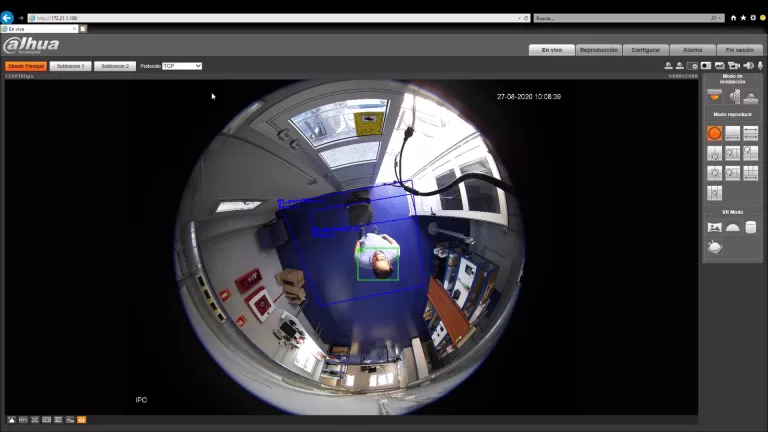Select wall mount installation mode
The width and height of the screenshot is (768, 432).
pyautogui.click(x=733, y=96)
